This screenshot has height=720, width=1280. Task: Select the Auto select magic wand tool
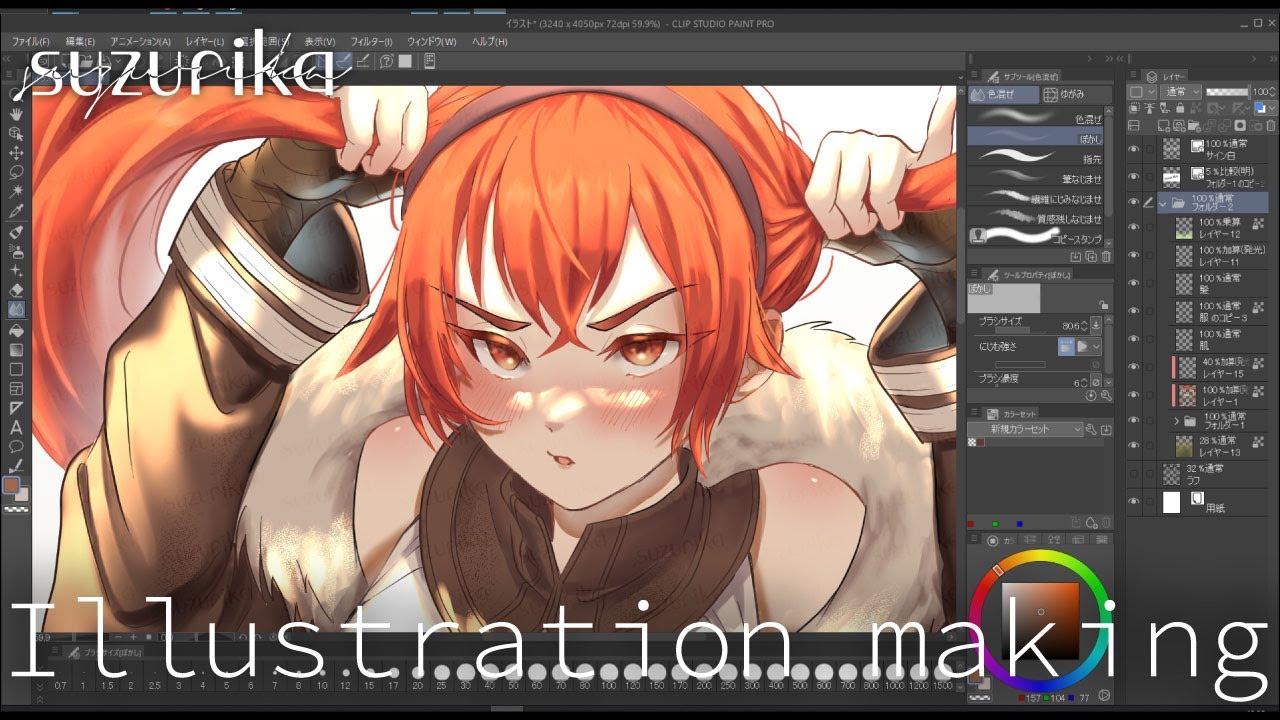(x=16, y=192)
